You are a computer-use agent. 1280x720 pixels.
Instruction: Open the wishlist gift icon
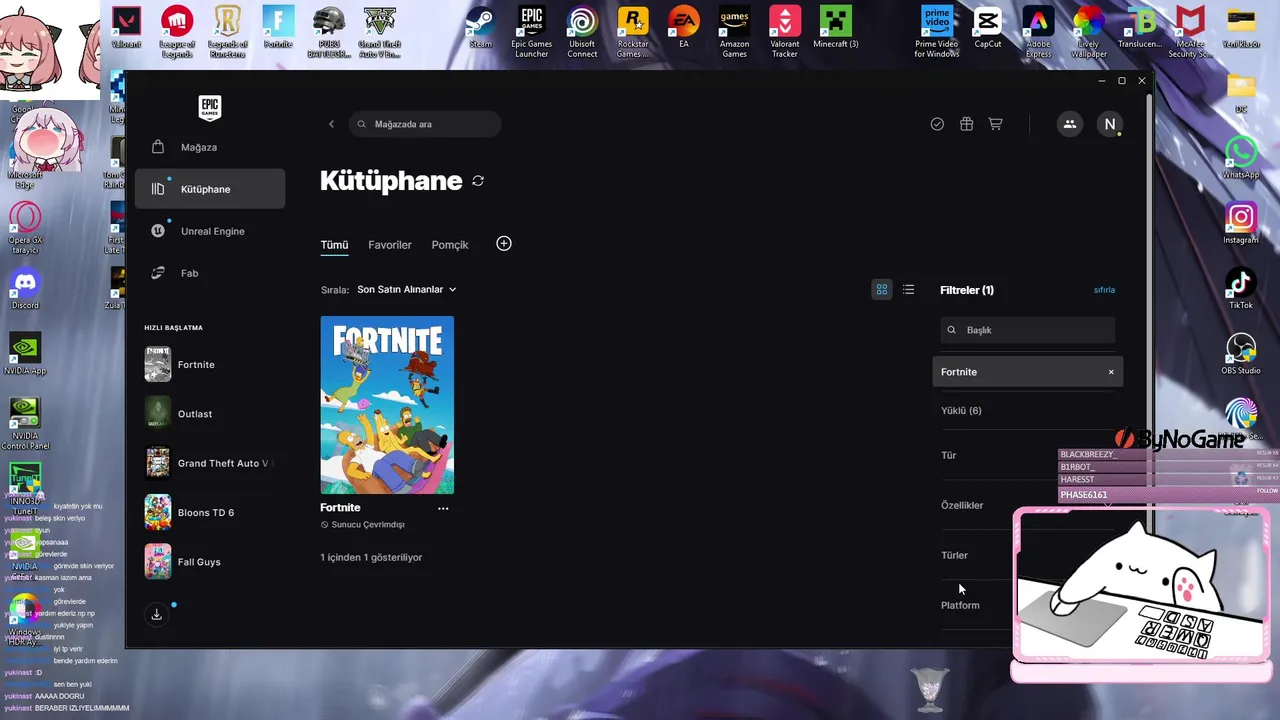coord(966,124)
